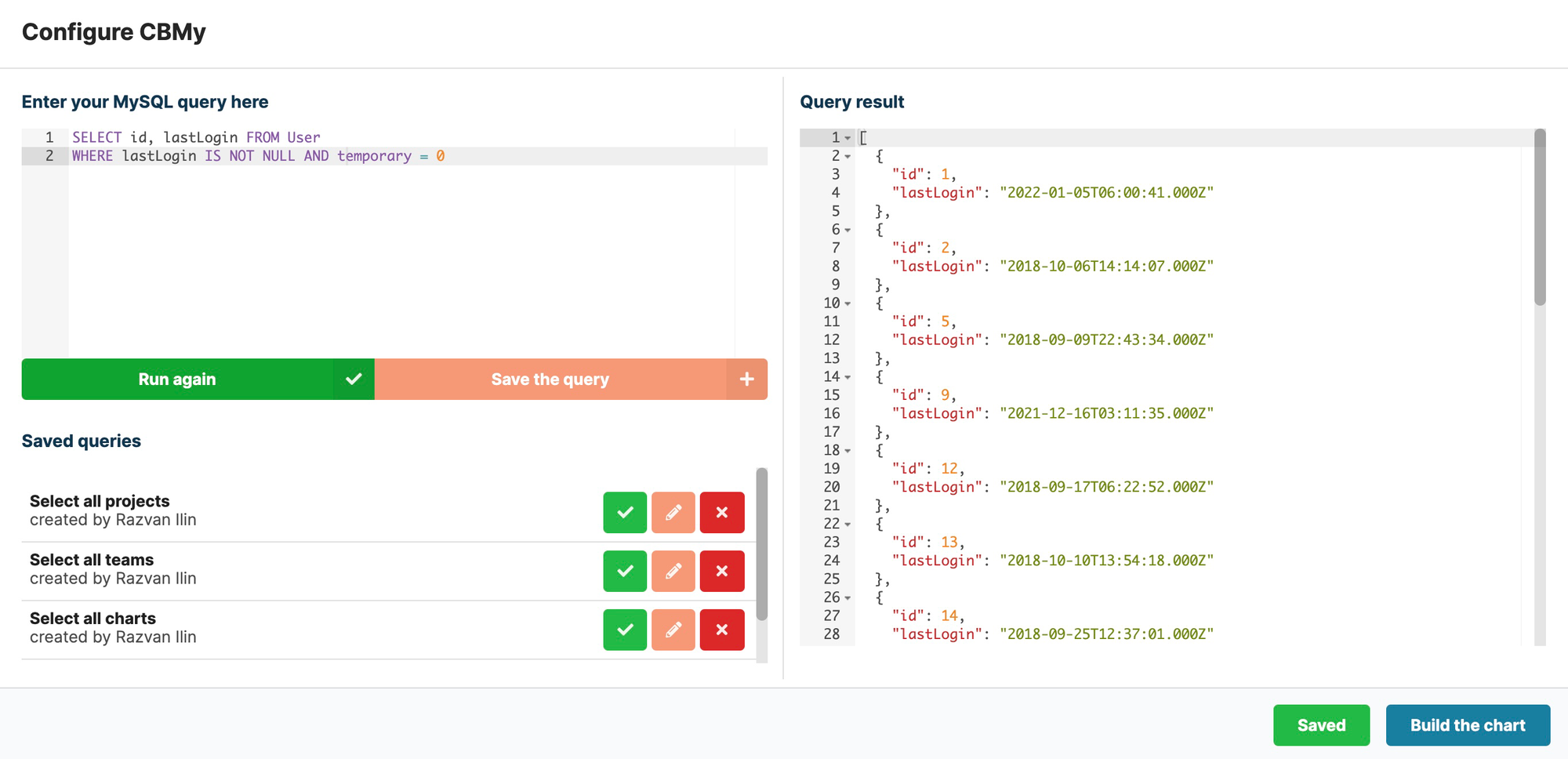This screenshot has width=1568, height=759.
Task: Edit the 'Select all projects' query with pencil icon
Action: tap(673, 512)
